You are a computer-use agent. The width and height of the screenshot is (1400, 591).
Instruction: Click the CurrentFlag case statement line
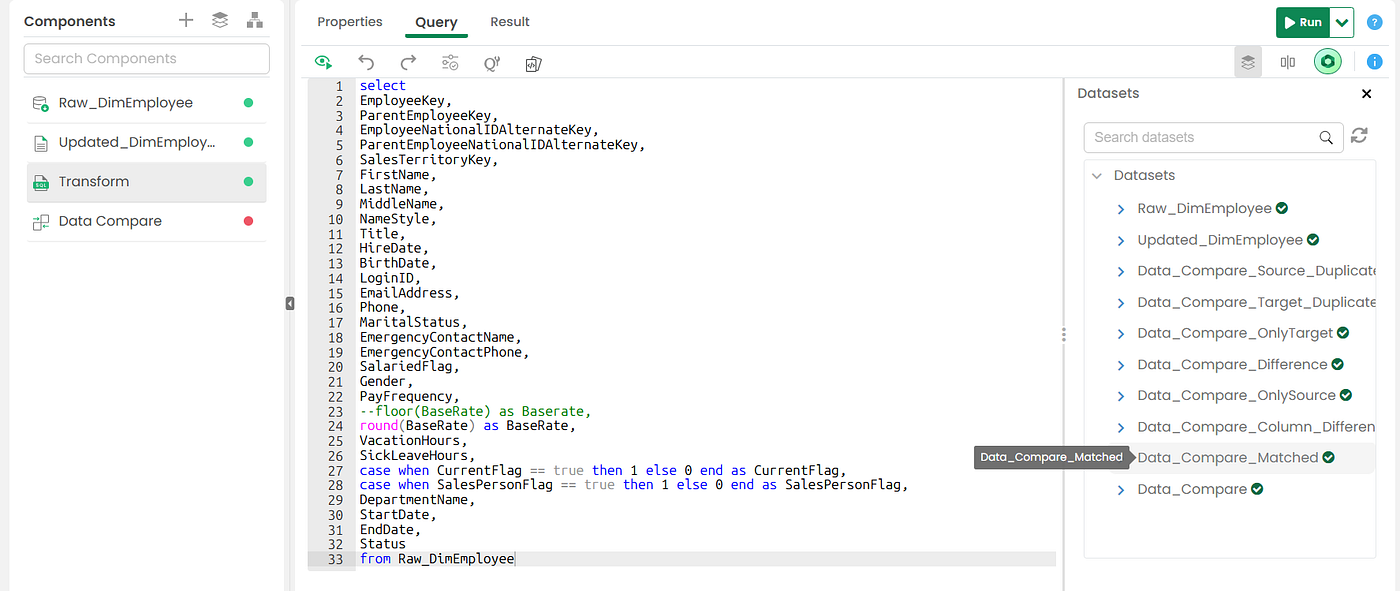[x=603, y=470]
